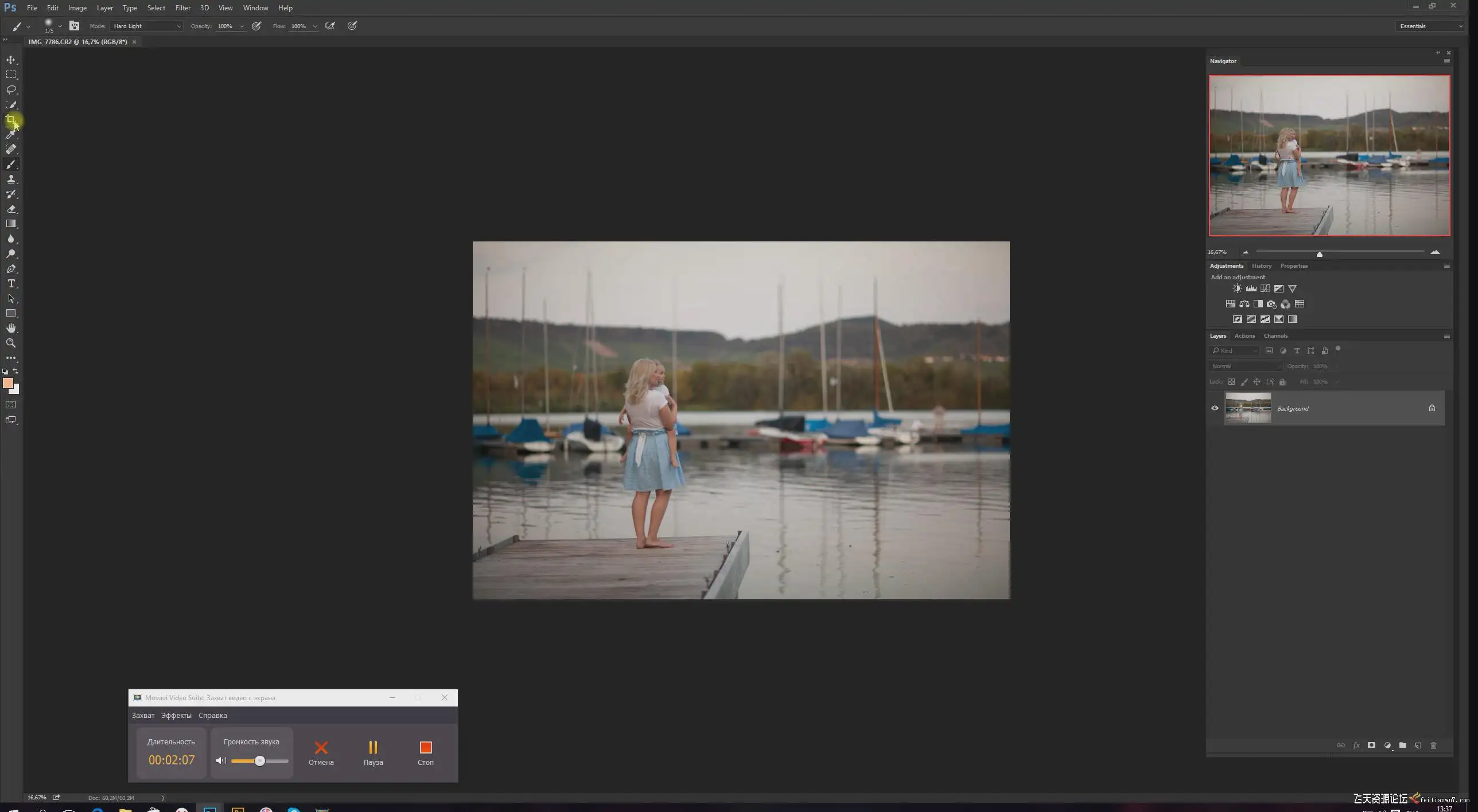Adjust the Movavi sound volume slider
This screenshot has height=812, width=1478.
pyautogui.click(x=260, y=761)
